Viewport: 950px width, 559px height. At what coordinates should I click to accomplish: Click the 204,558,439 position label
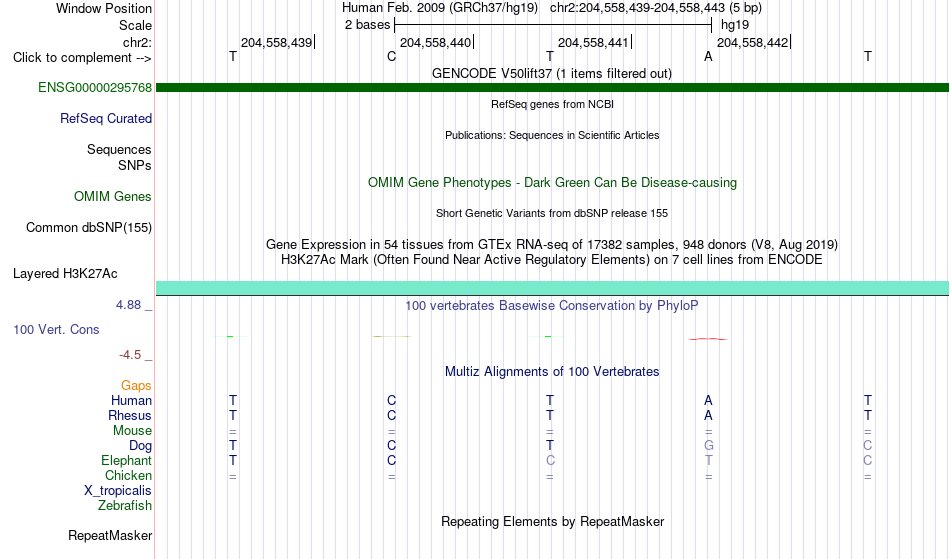point(277,43)
